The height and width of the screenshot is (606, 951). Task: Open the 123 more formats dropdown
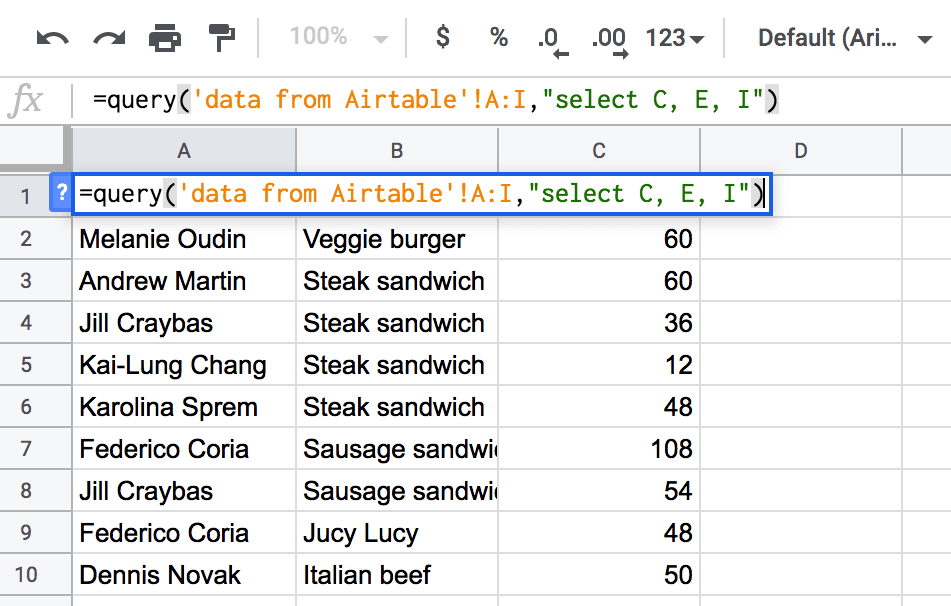[670, 37]
